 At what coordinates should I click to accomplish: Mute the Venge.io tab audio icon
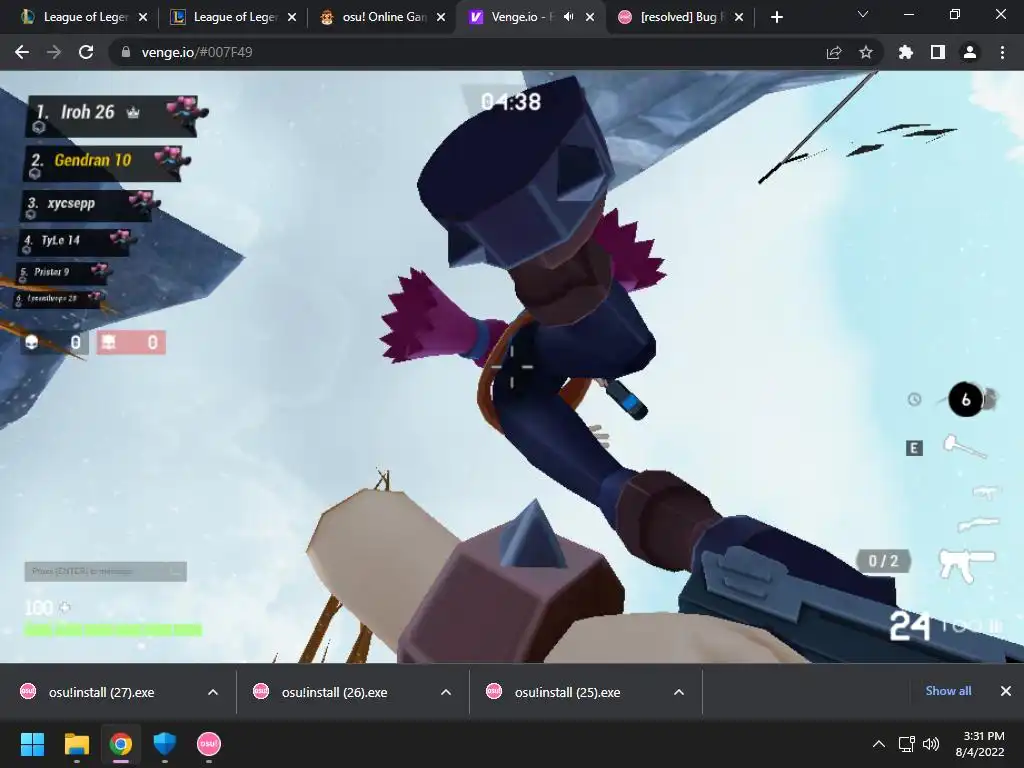coord(568,17)
